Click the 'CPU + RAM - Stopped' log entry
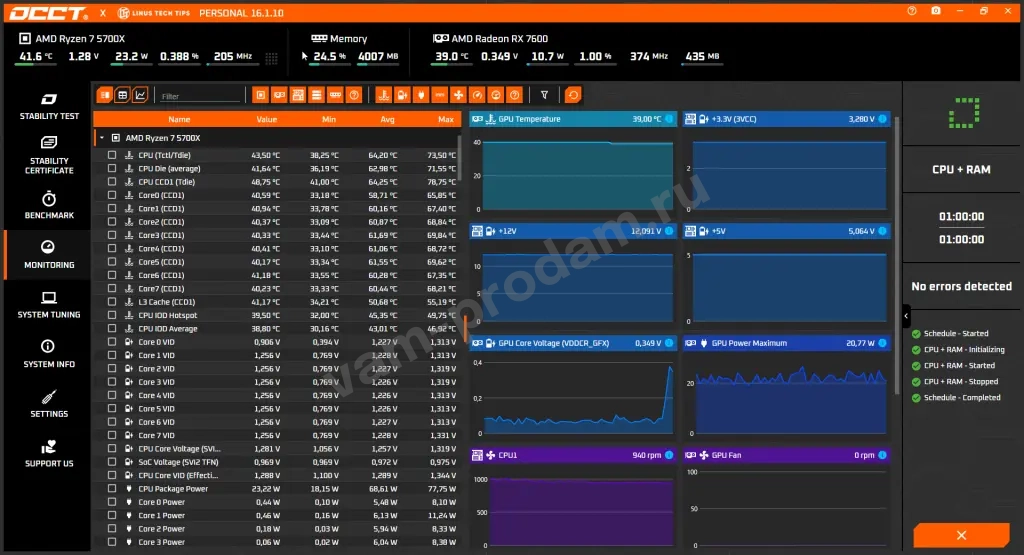The image size is (1024, 555). pos(961,381)
